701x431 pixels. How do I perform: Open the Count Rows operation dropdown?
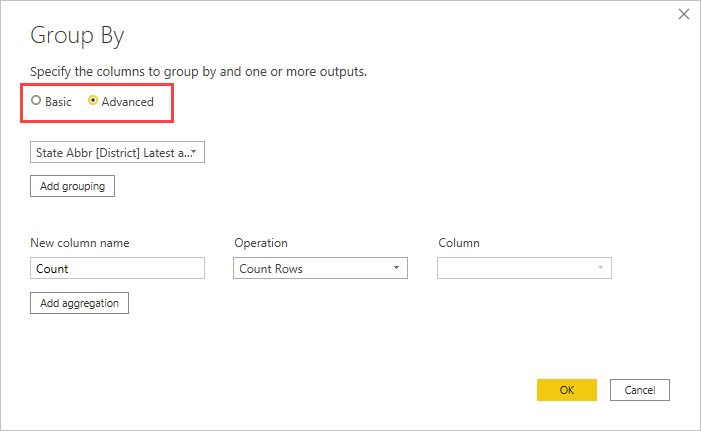coord(320,268)
